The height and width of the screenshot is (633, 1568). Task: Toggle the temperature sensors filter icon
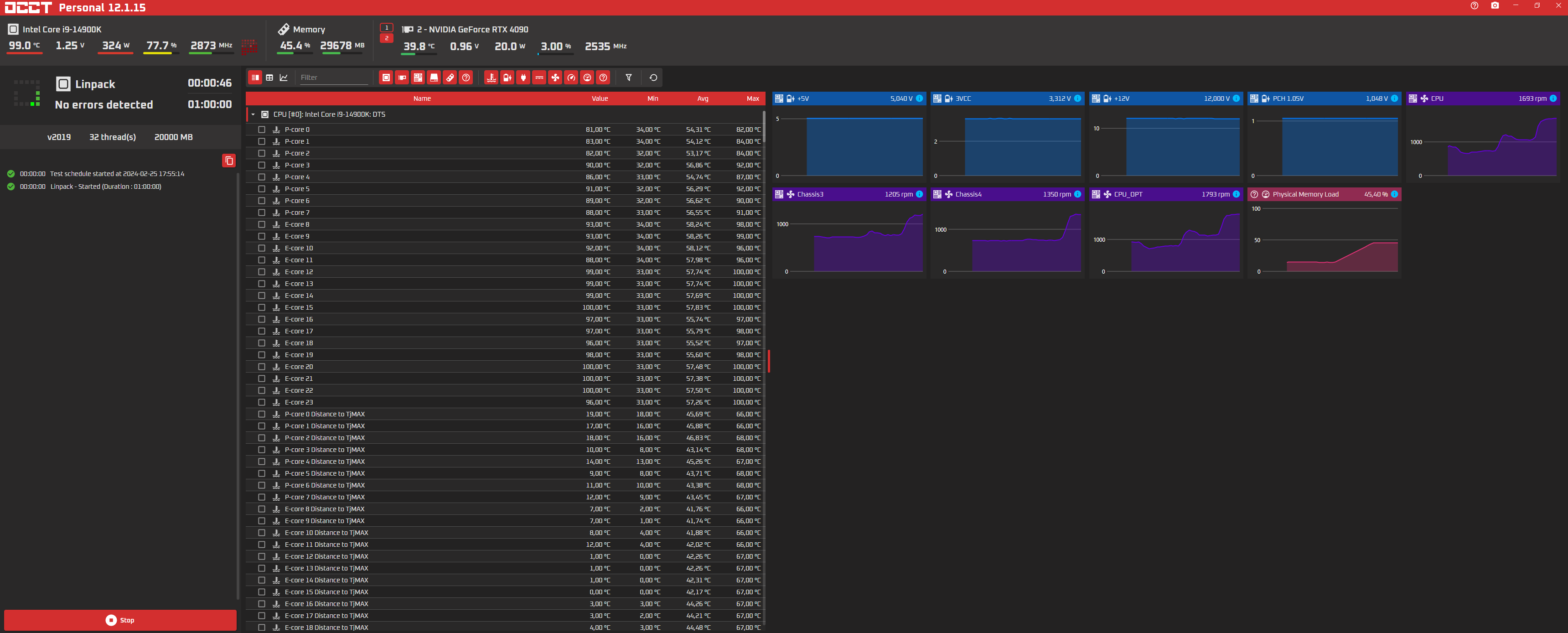[x=491, y=77]
